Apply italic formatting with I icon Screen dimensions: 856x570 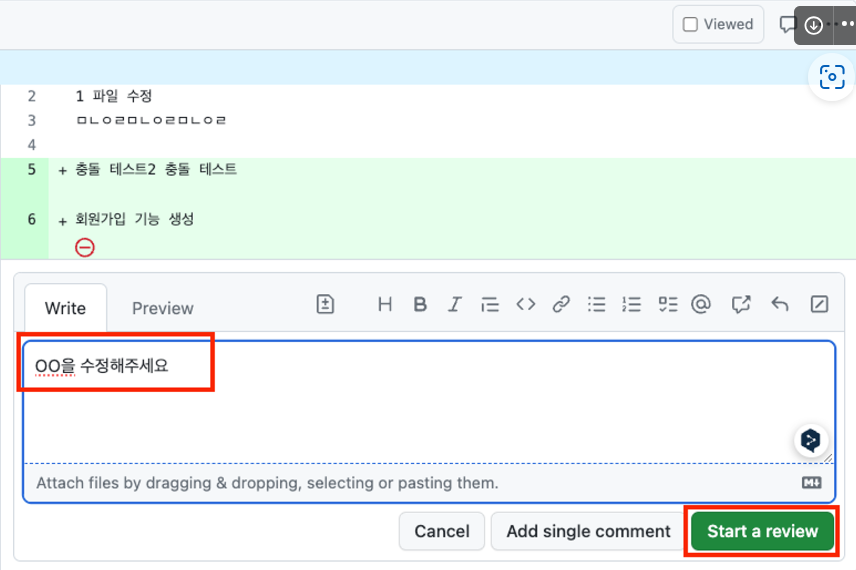tap(455, 304)
